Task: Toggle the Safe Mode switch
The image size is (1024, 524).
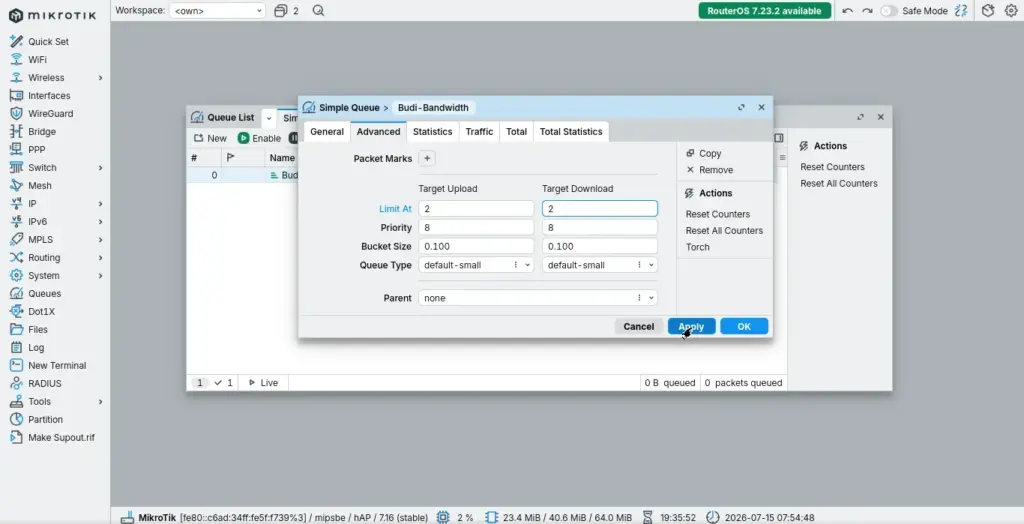Action: (888, 10)
